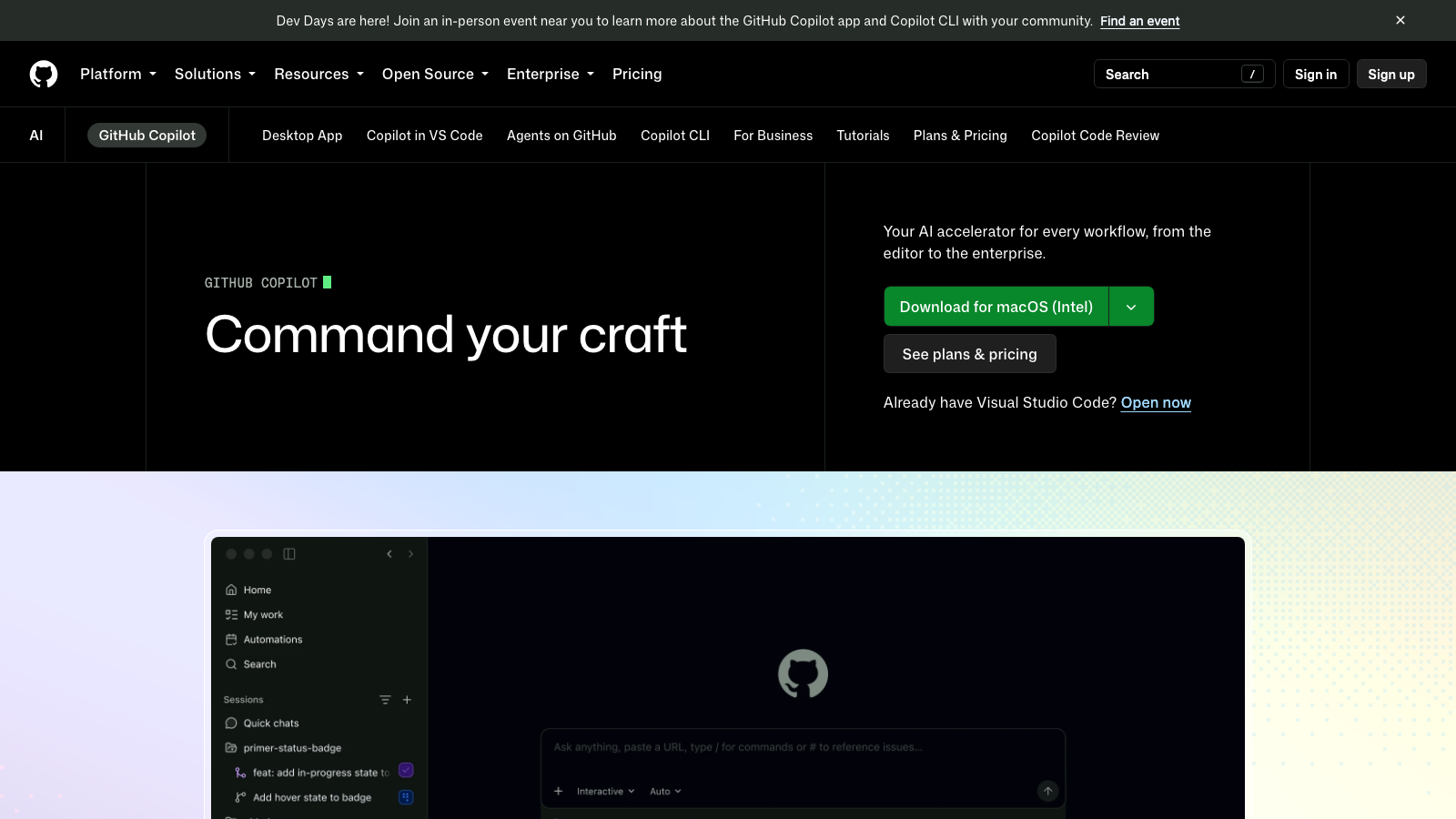Expand the Enterprise menu
This screenshot has width=1456, height=819.
(551, 74)
